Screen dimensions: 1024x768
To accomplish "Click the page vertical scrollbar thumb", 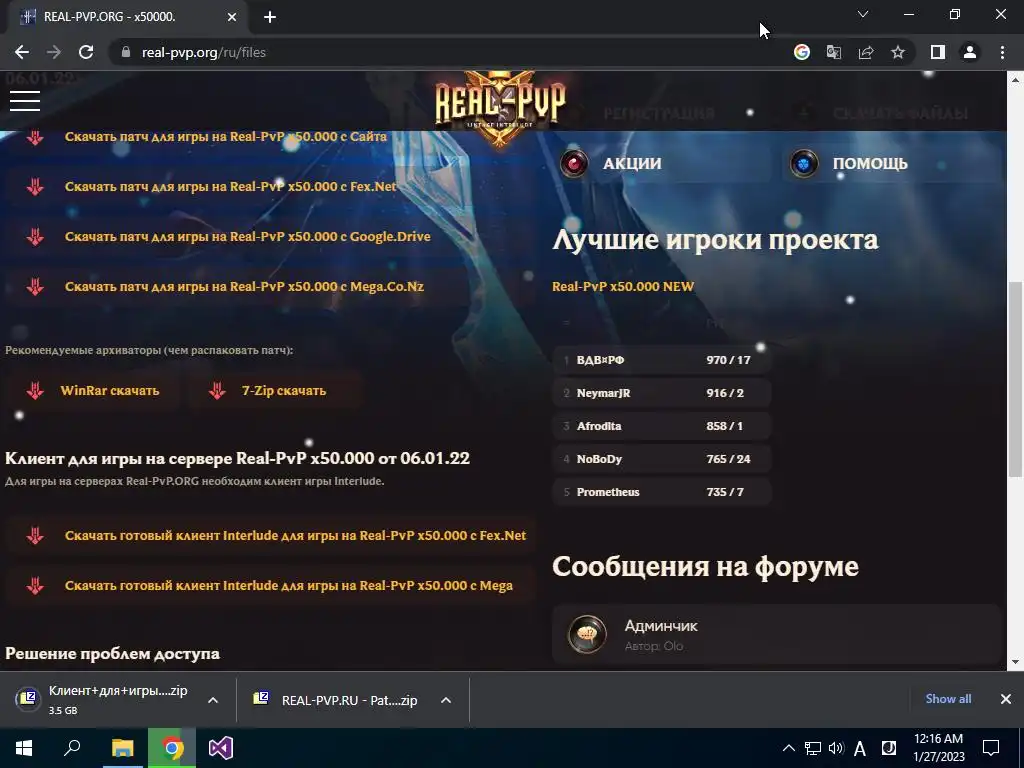I will click(1014, 379).
